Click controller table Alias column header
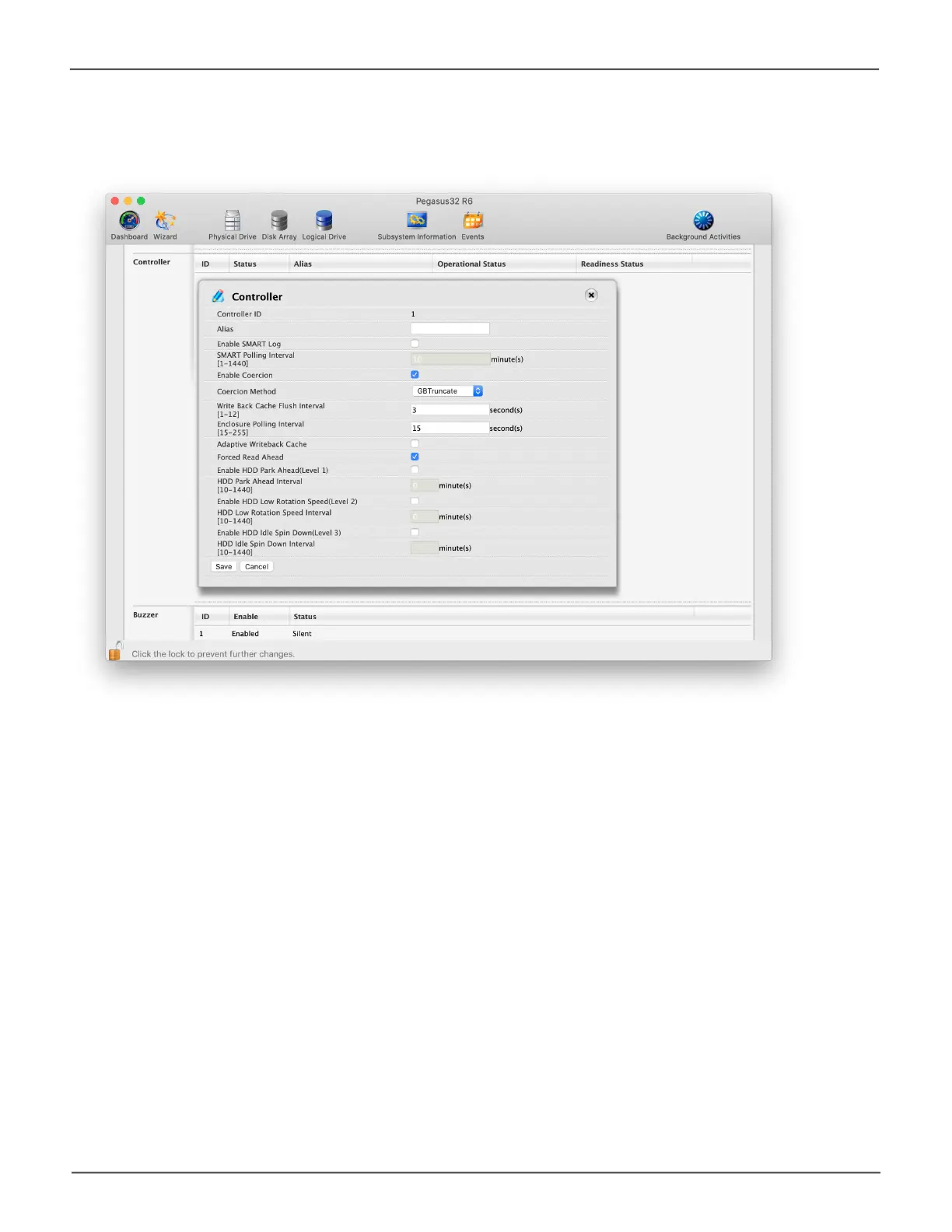Image resolution: width=952 pixels, height=1232 pixels. click(x=303, y=264)
